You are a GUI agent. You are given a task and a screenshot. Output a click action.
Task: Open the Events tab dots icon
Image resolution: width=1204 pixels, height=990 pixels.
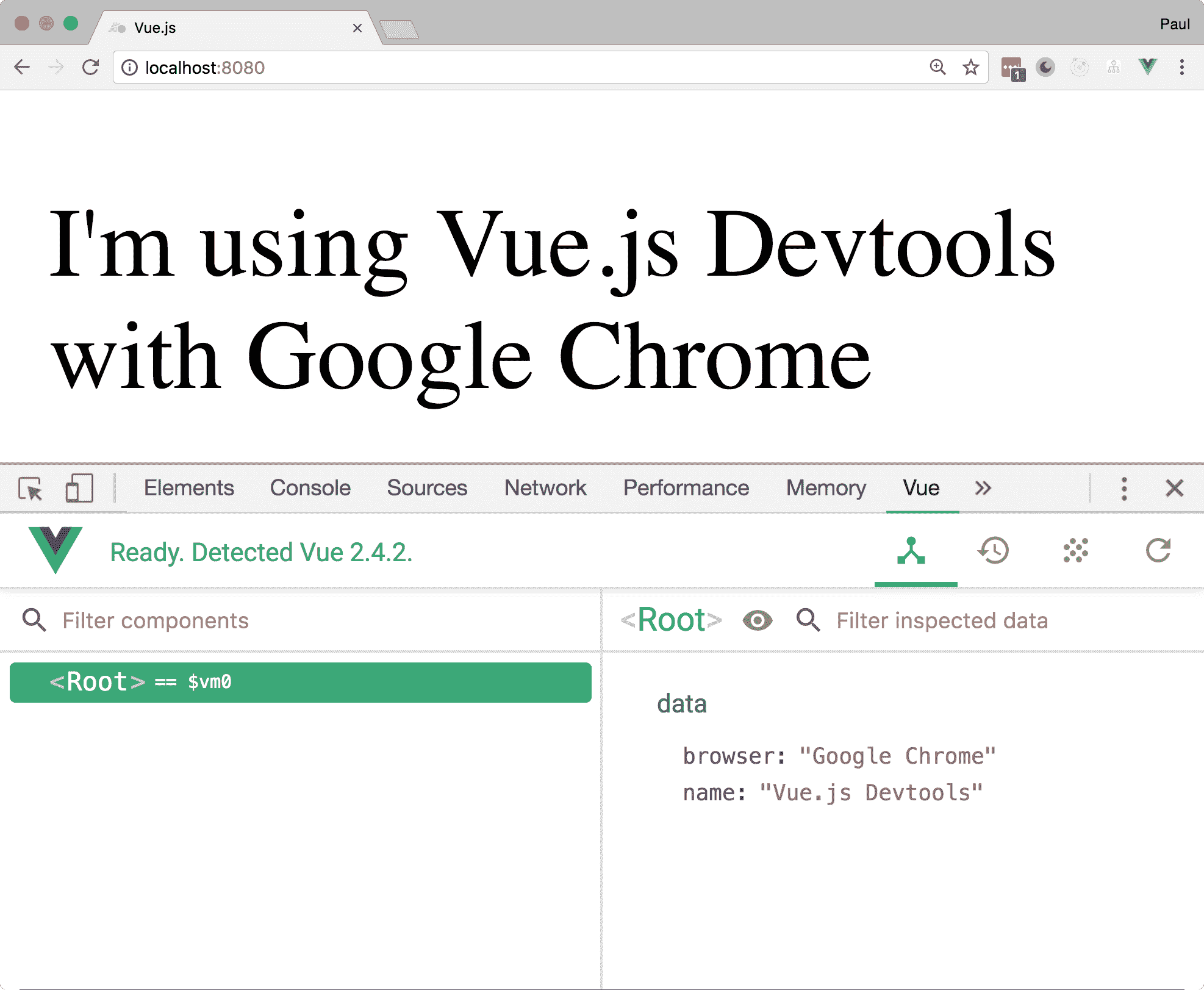[x=1075, y=551]
